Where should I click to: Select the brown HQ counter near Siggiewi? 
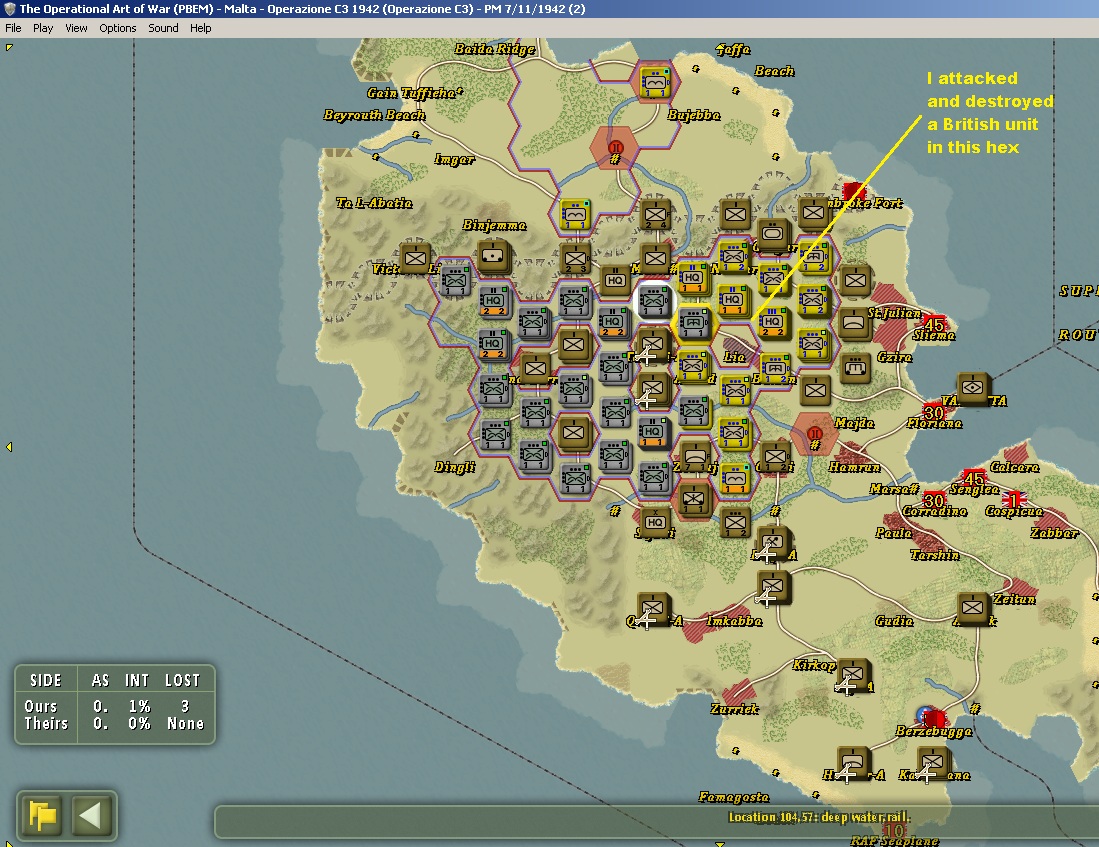655,522
